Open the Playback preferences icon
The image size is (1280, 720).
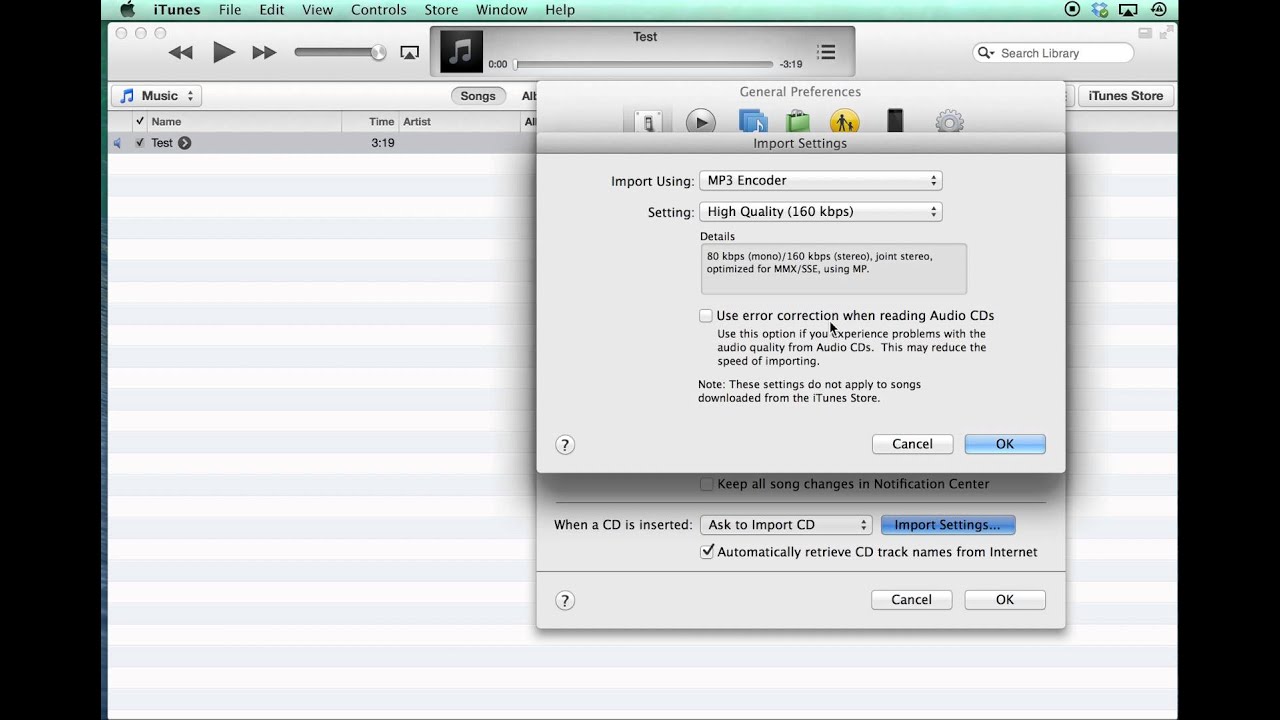tap(700, 122)
